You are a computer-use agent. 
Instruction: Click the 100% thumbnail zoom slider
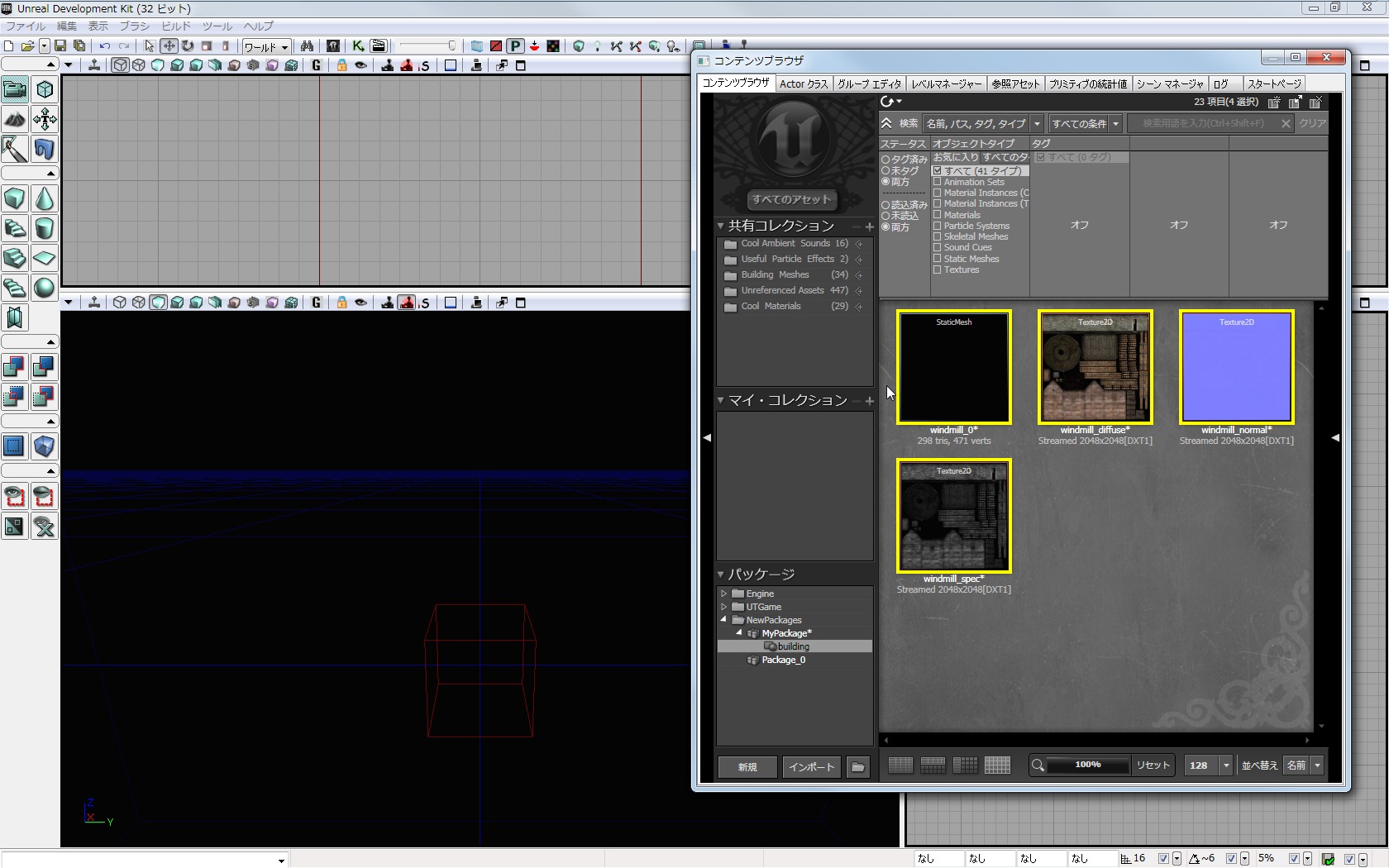[1087, 765]
